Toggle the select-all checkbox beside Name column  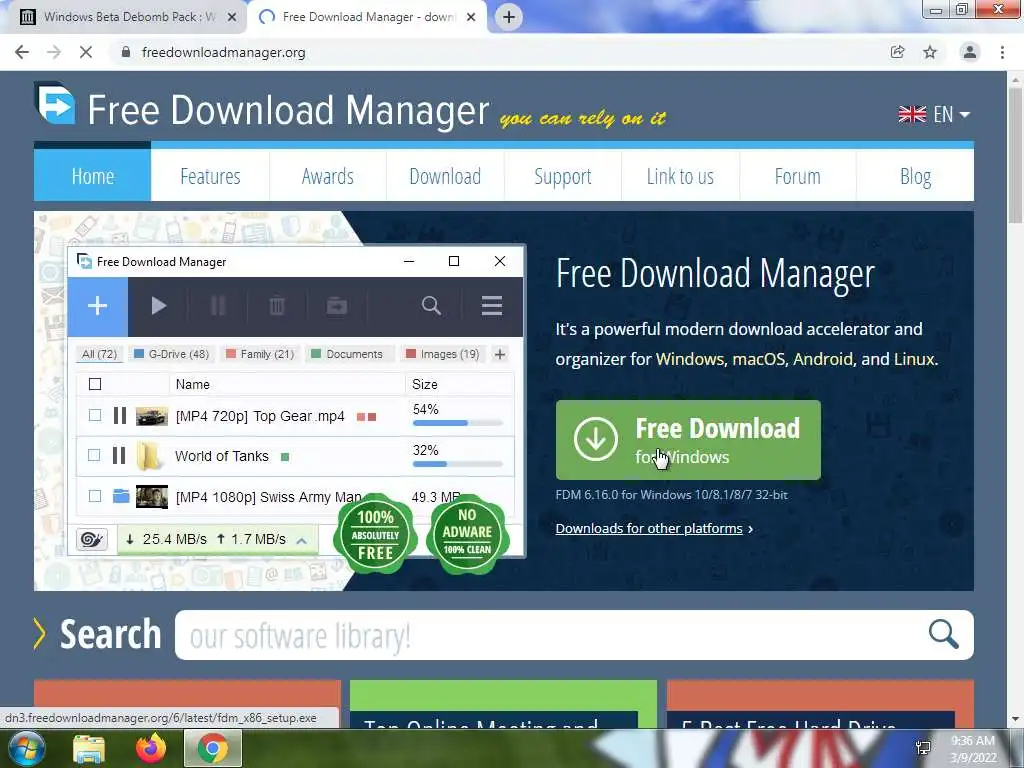(x=95, y=384)
